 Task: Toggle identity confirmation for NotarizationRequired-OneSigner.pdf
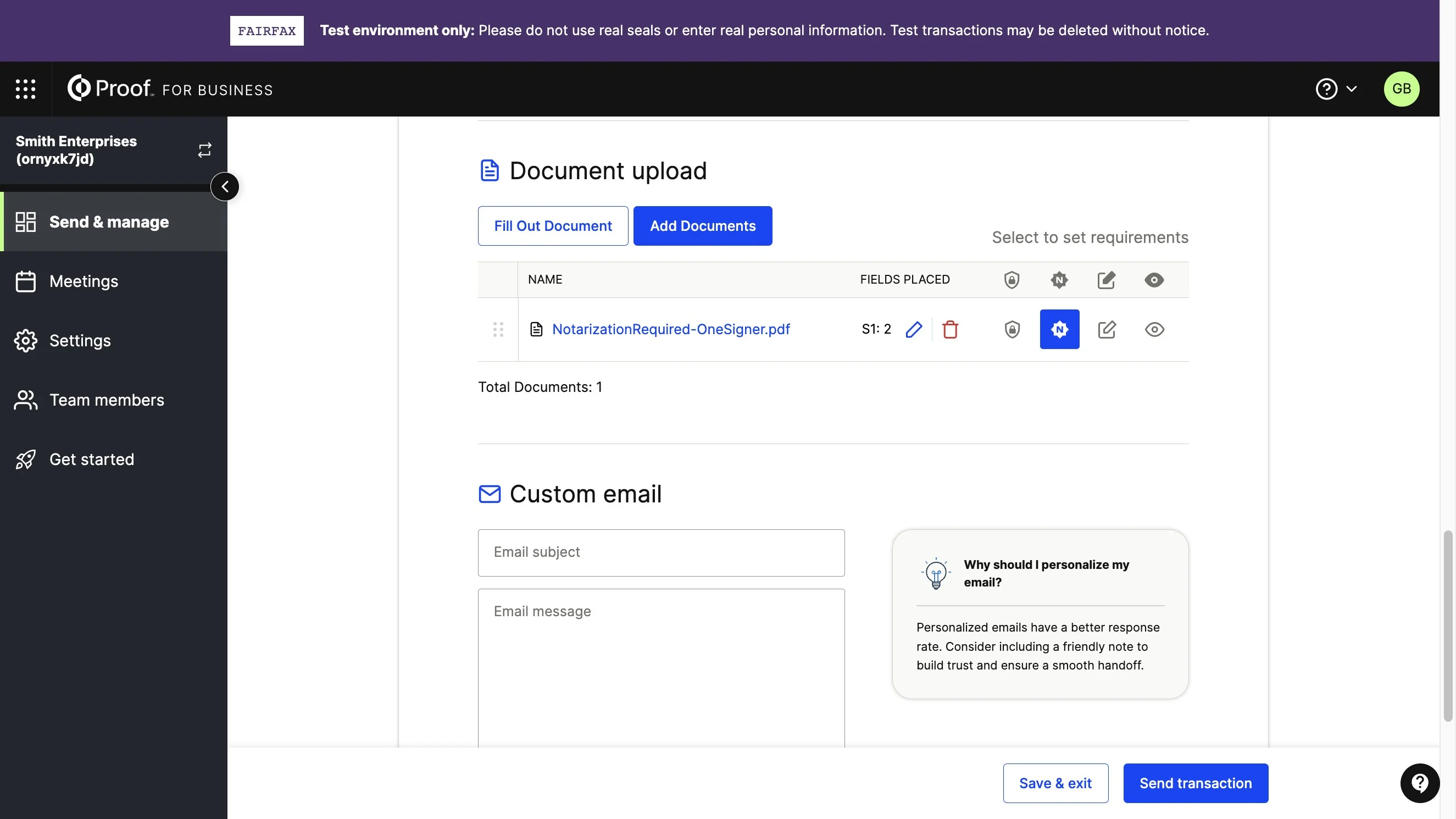1012,329
